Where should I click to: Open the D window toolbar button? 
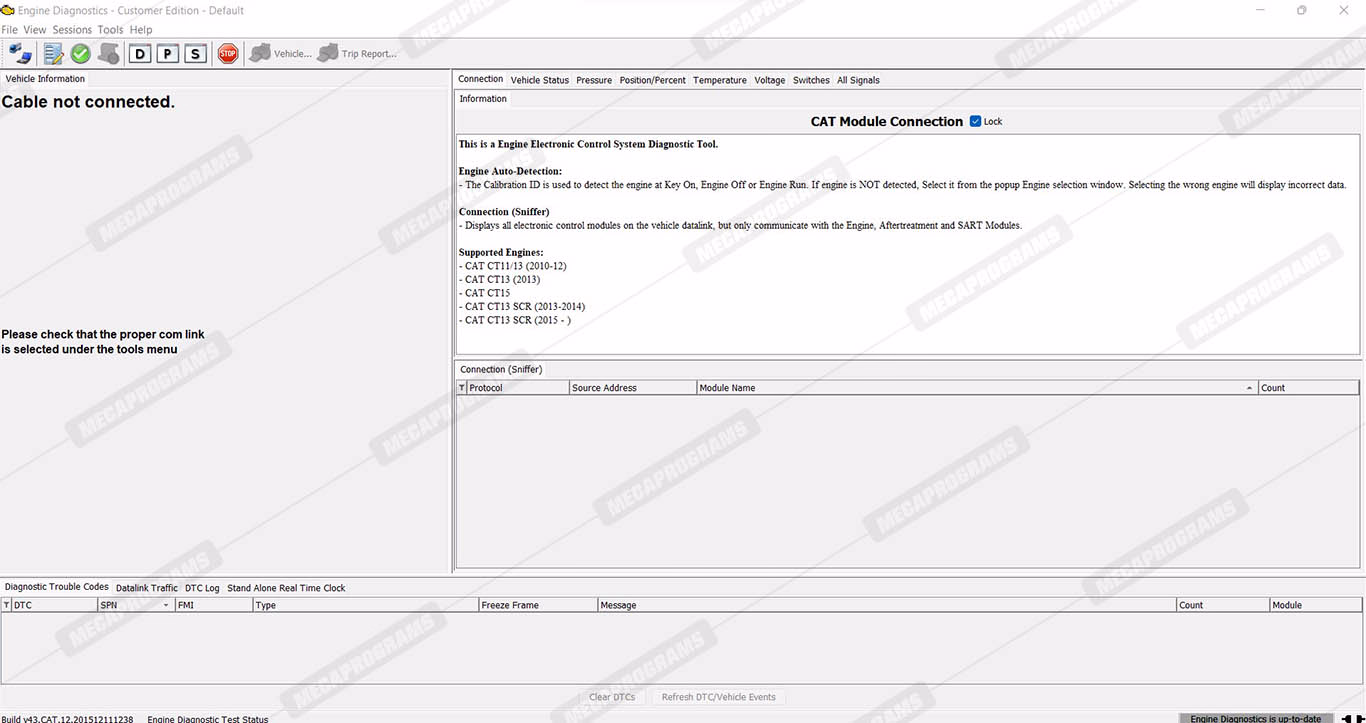140,54
